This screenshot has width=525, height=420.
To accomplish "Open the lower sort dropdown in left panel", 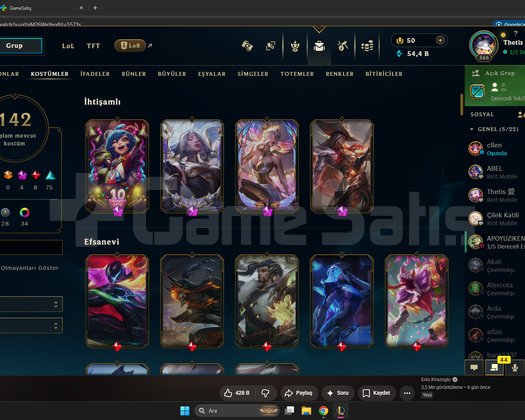I will click(x=31, y=325).
